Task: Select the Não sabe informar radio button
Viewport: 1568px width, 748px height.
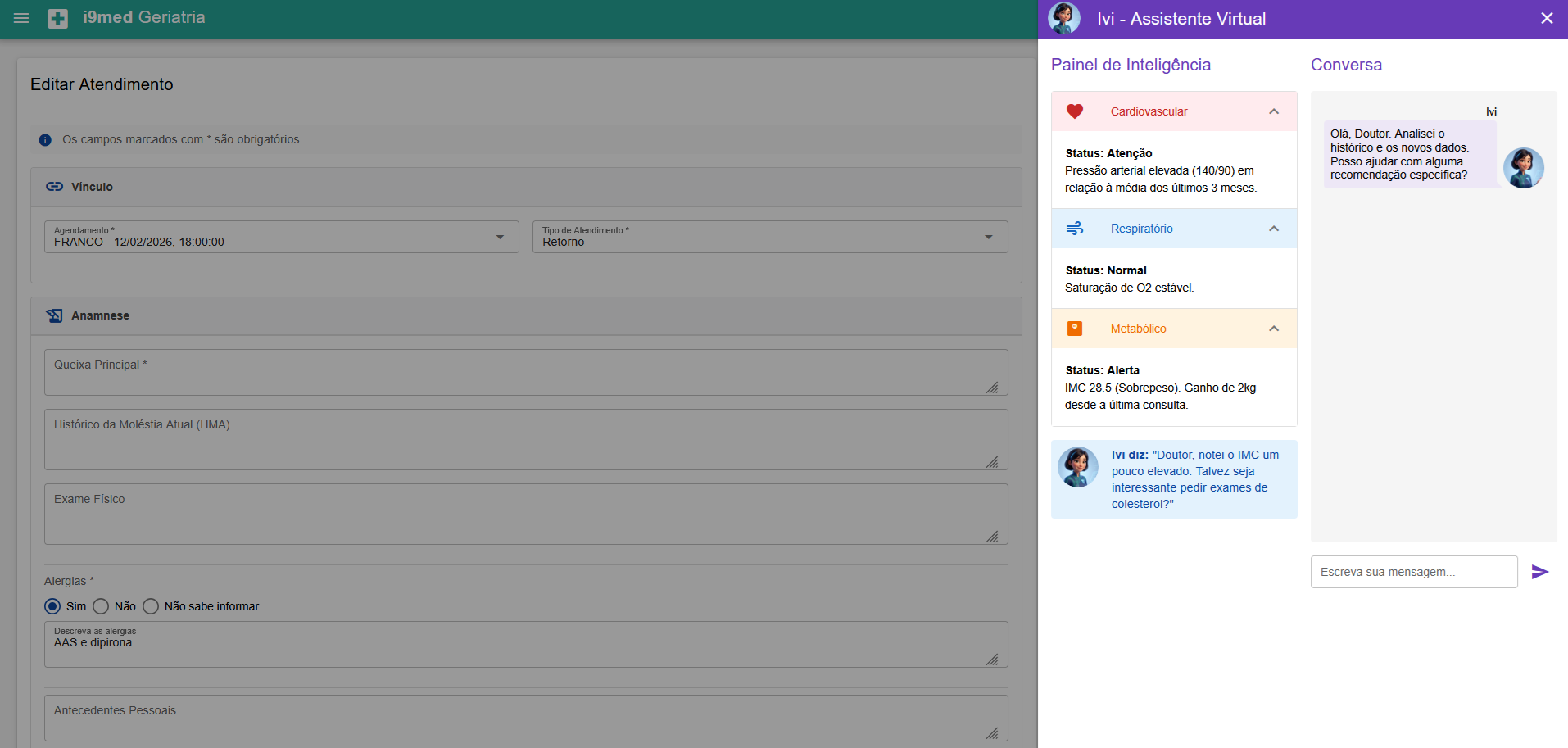Action: [x=151, y=606]
